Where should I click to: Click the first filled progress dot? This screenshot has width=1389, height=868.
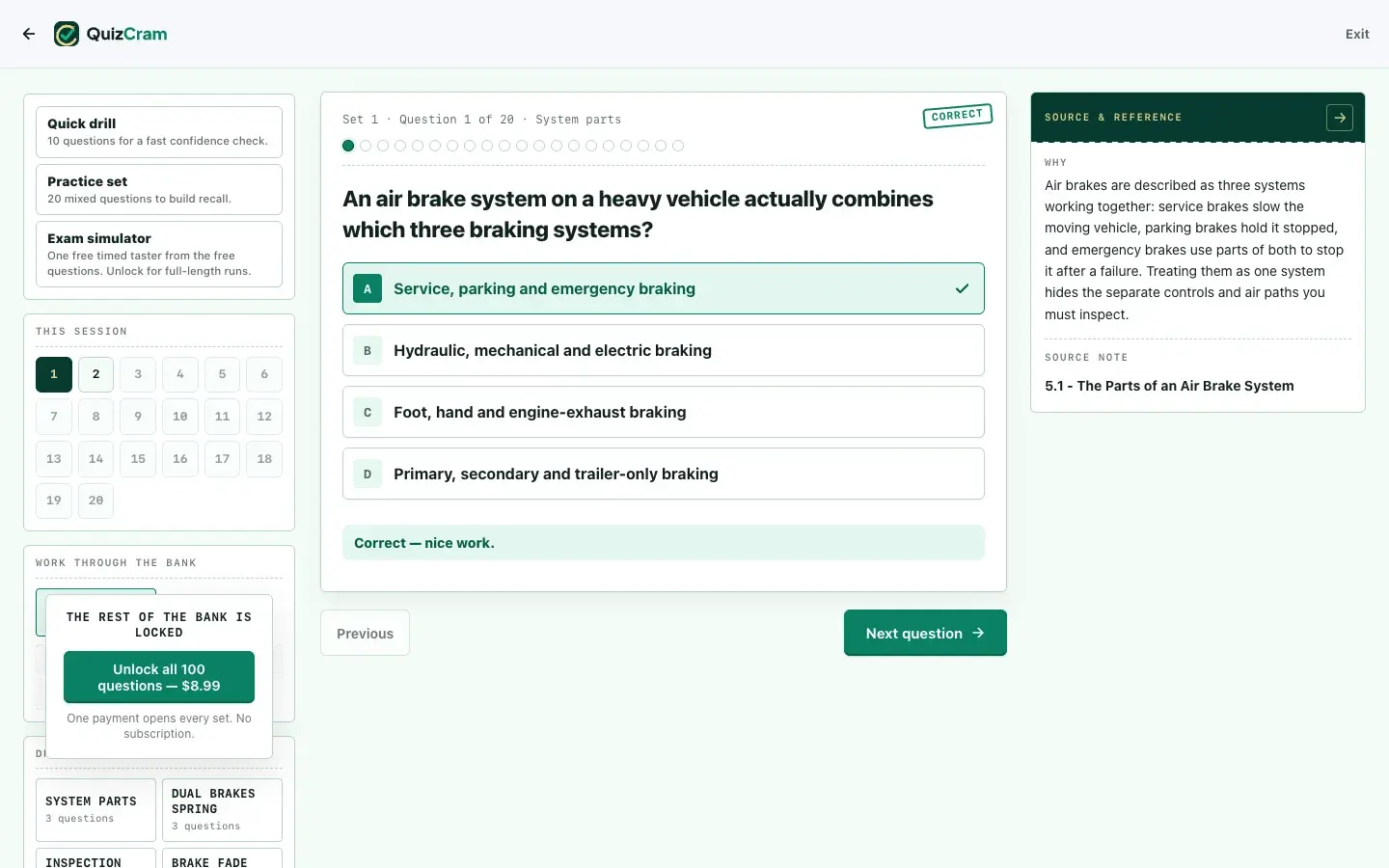(x=348, y=146)
